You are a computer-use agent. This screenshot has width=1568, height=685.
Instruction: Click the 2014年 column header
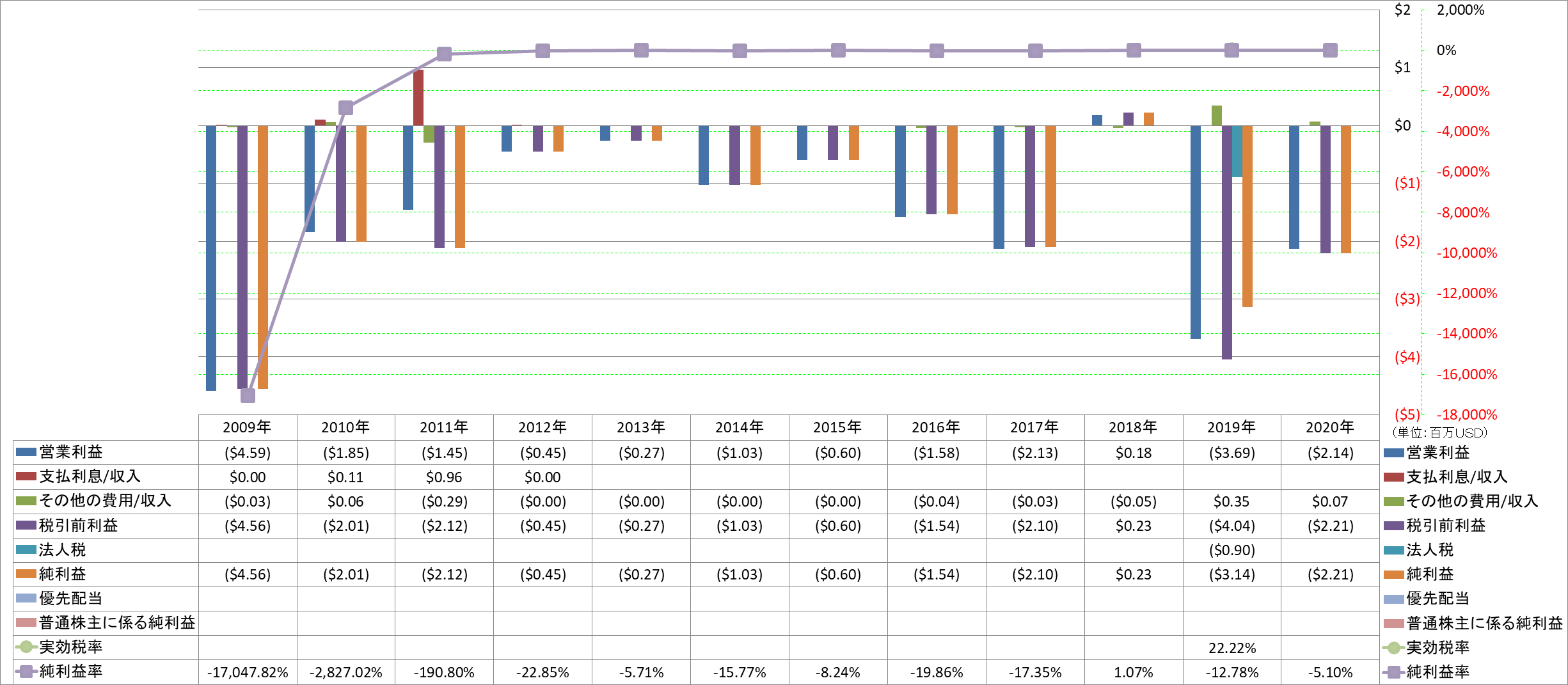(740, 427)
